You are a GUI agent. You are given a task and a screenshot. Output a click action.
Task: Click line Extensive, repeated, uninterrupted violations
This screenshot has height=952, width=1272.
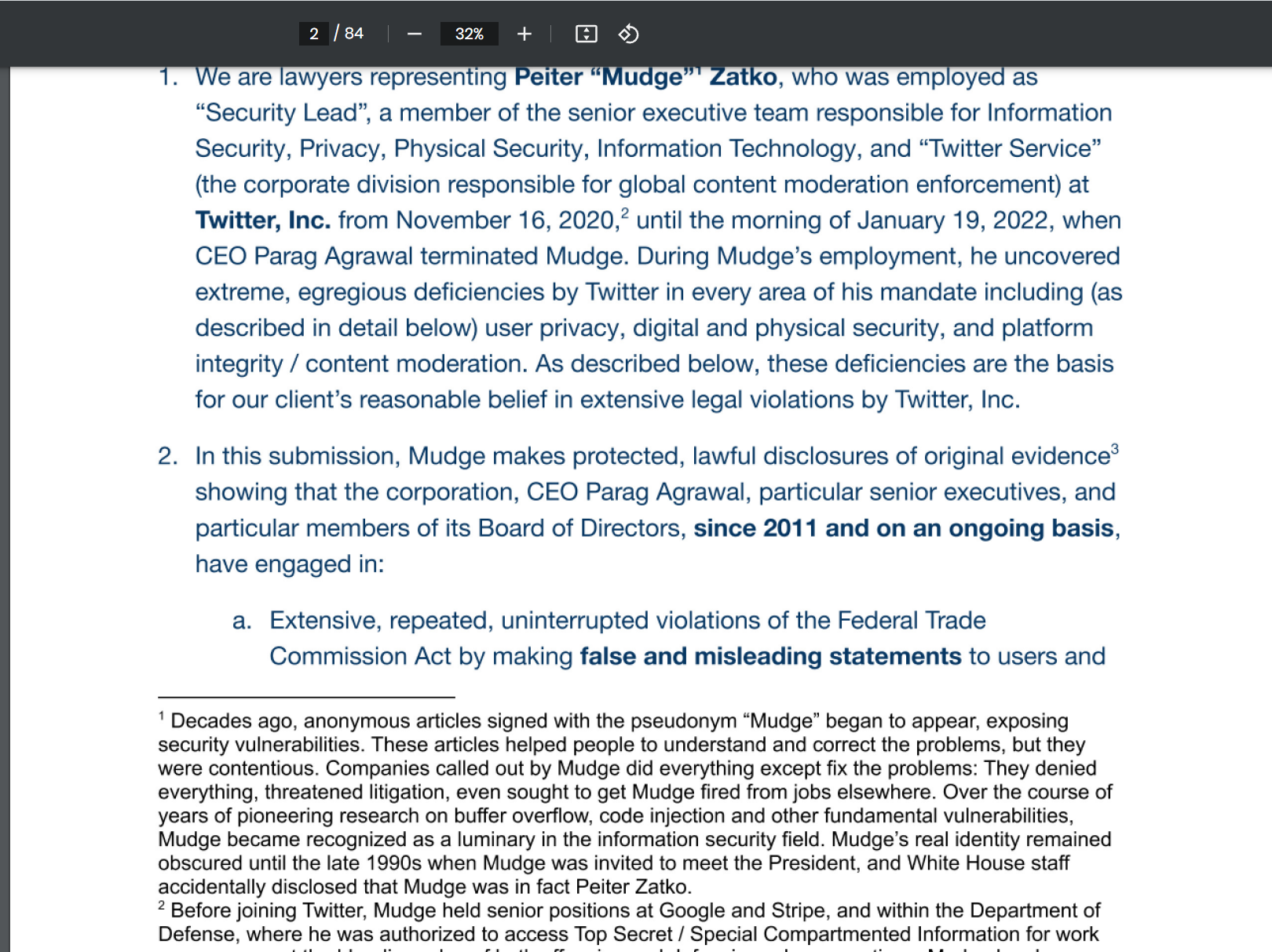point(627,621)
